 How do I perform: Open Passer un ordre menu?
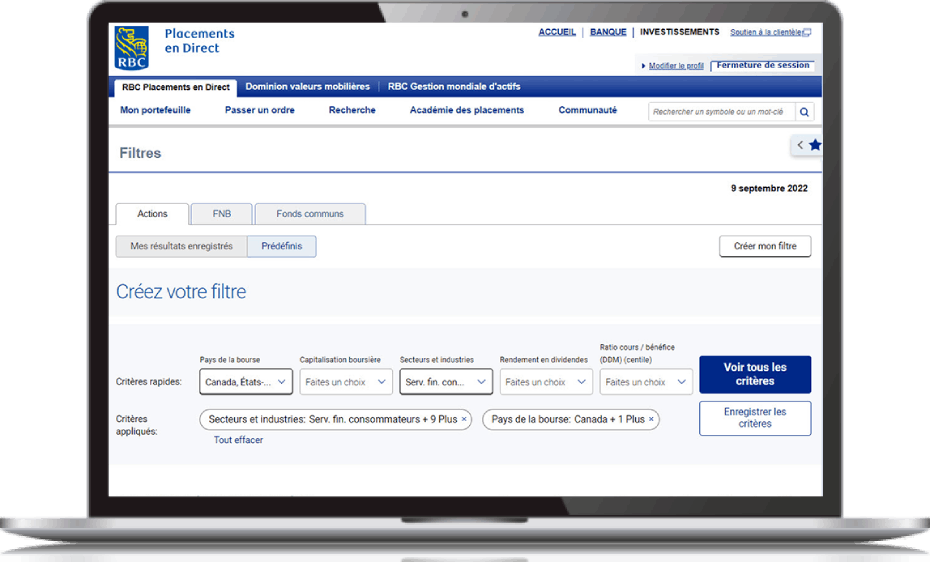pyautogui.click(x=260, y=110)
